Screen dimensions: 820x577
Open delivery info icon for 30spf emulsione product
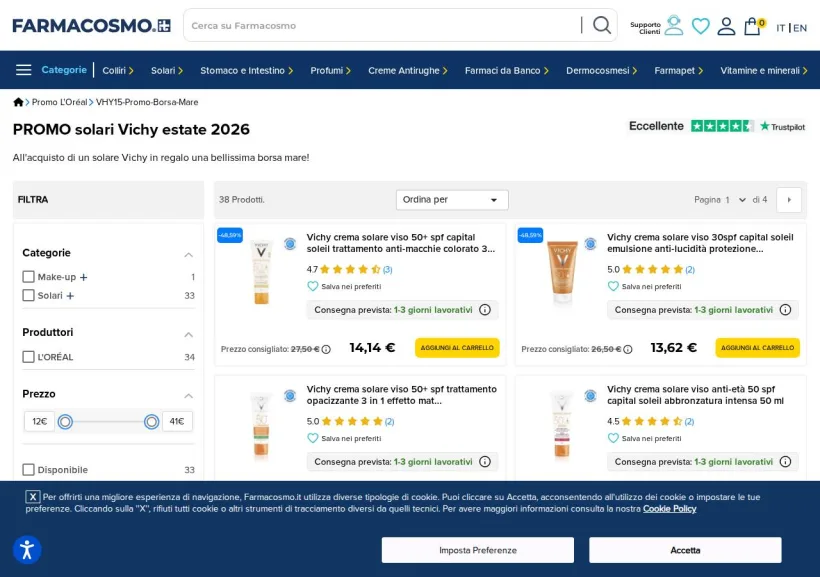tap(785, 310)
